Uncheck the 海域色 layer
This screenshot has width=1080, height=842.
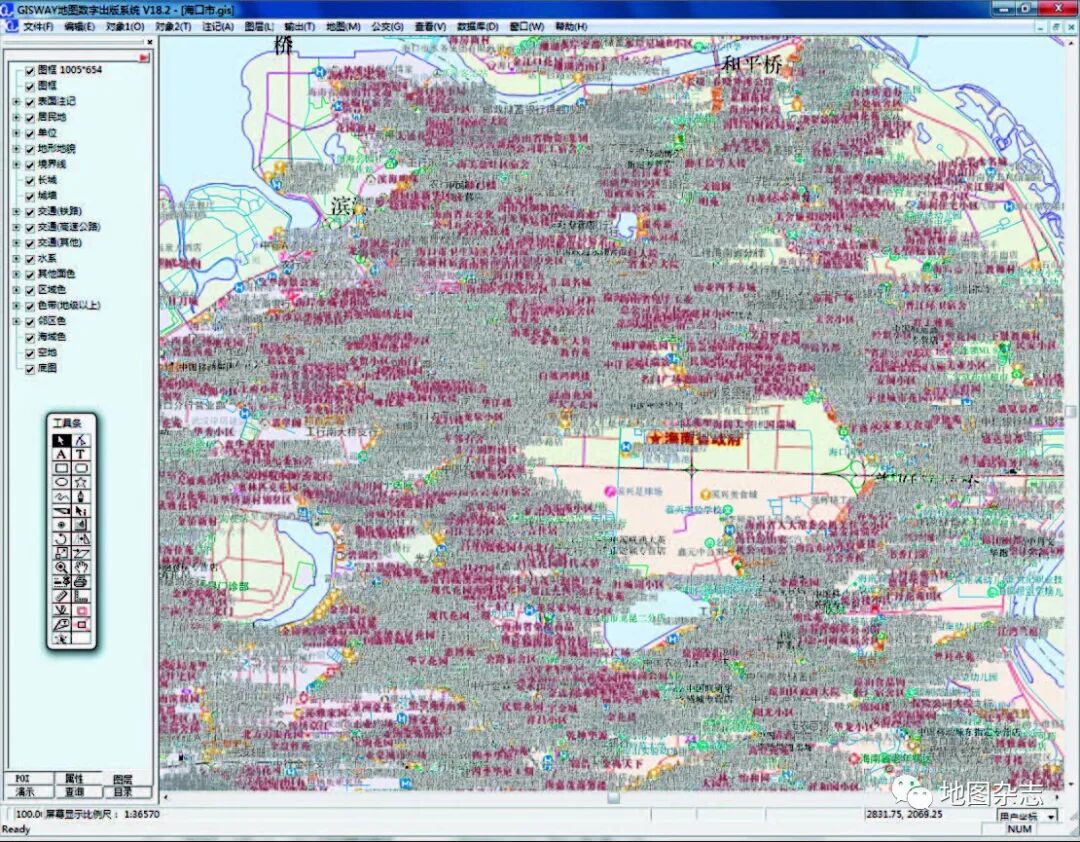tap(30, 338)
